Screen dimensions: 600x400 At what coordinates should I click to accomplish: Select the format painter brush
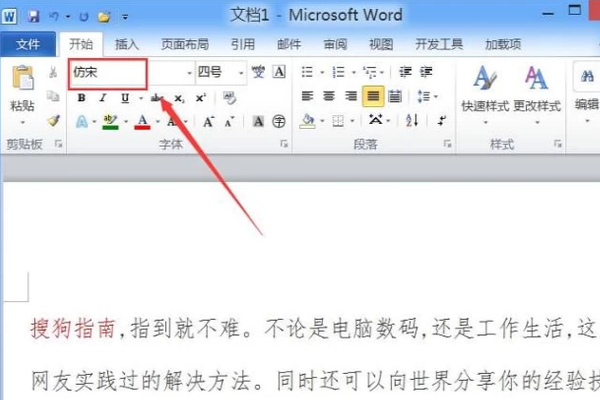(x=54, y=121)
